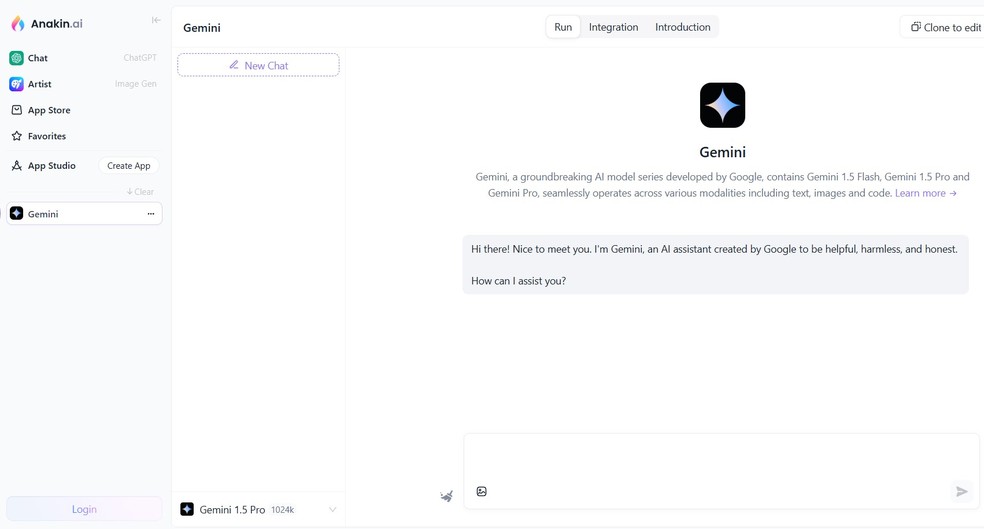Collapse the left sidebar with arrow icon
The height and width of the screenshot is (529, 984).
pyautogui.click(x=156, y=20)
